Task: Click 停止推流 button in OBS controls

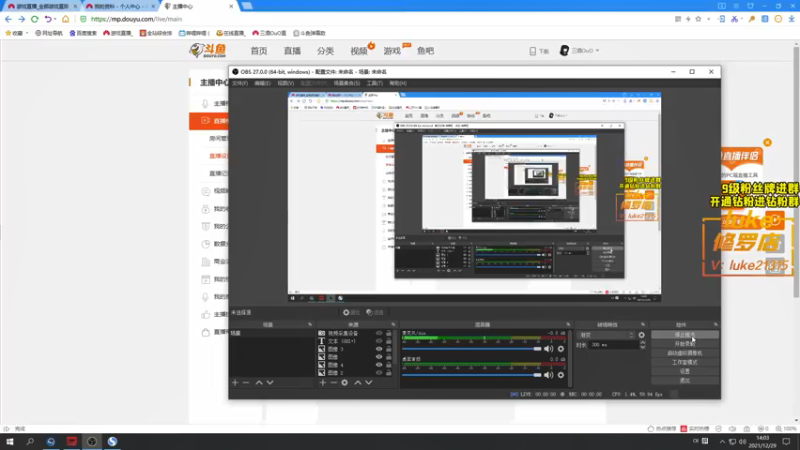Action: coord(685,335)
